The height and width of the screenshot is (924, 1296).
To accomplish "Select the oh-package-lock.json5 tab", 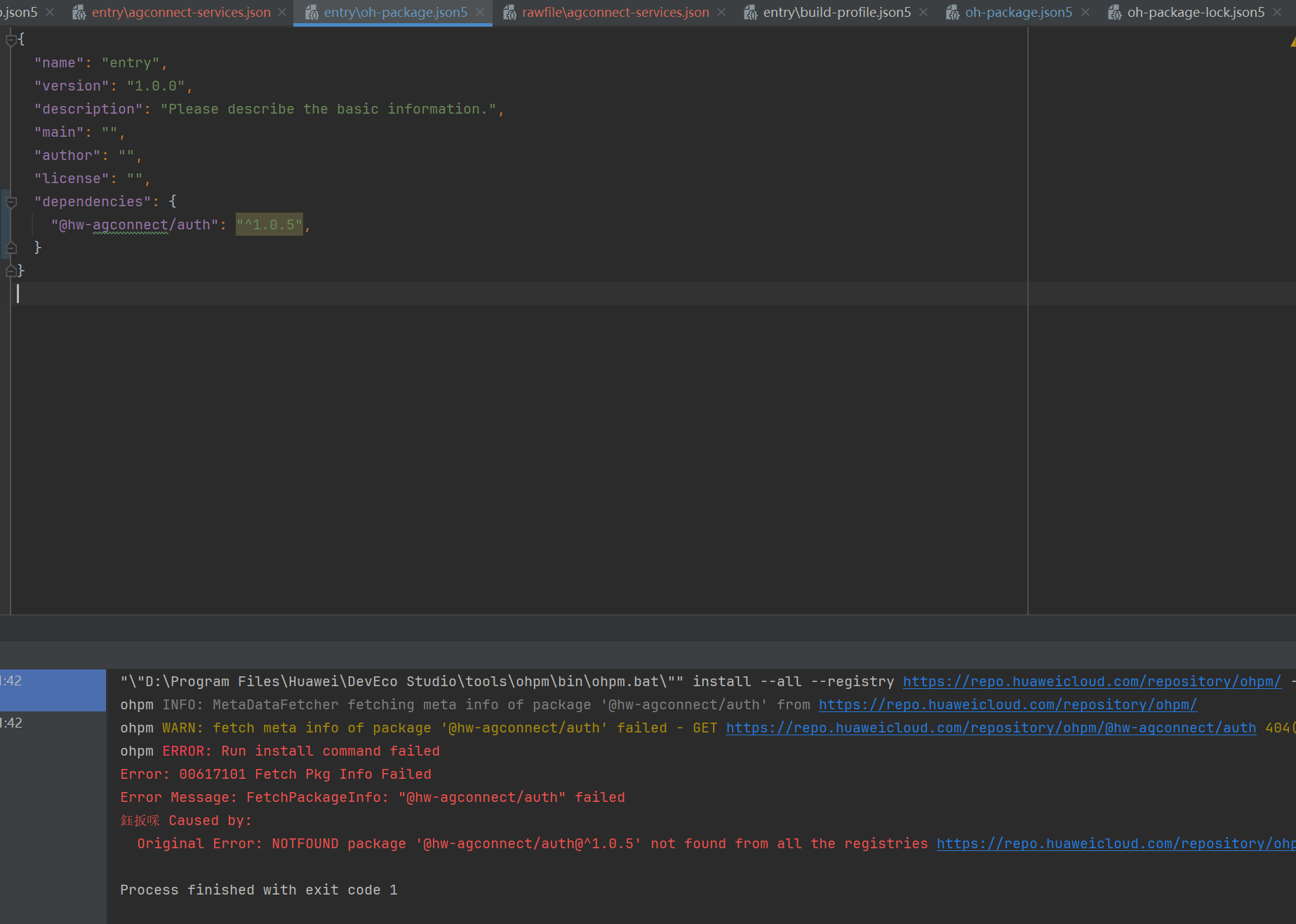I will click(x=1195, y=13).
